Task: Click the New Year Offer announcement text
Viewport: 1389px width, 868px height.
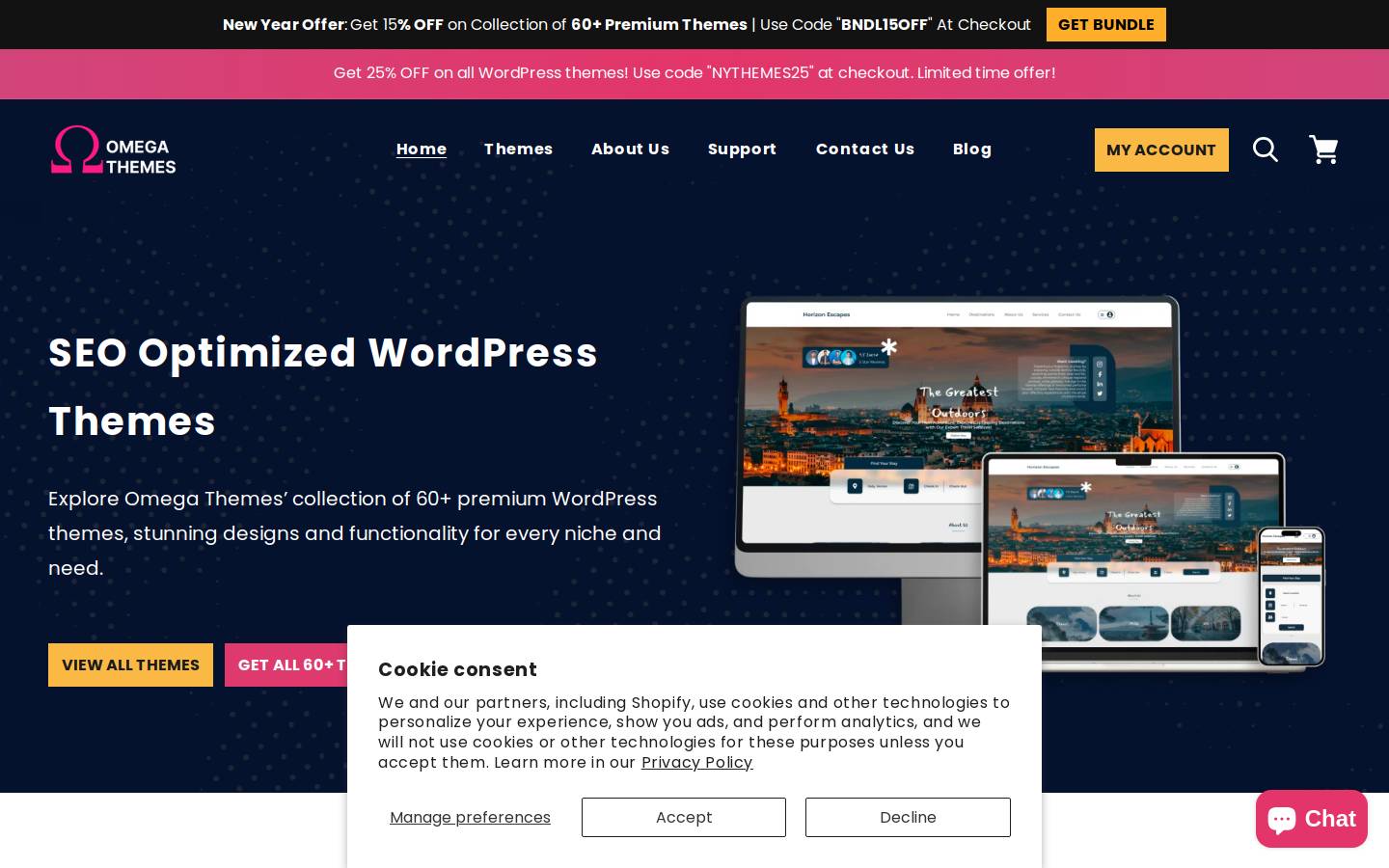Action: coord(627,24)
